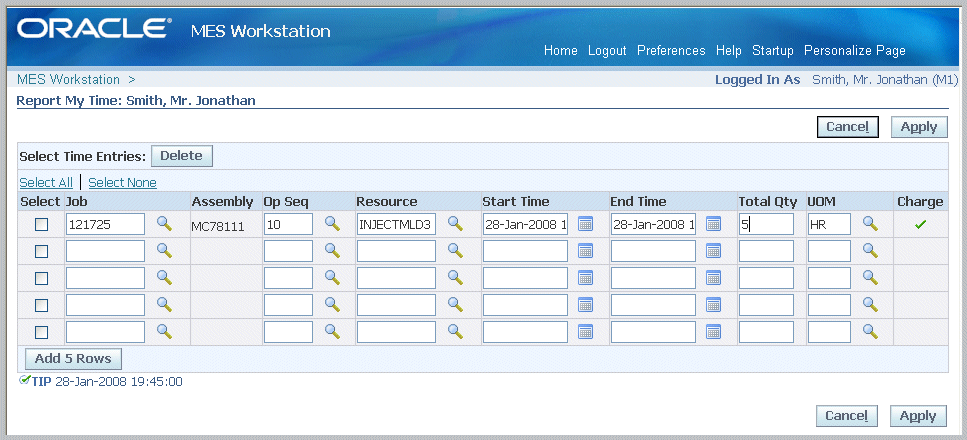
Task: Open Help from header navigation
Action: [728, 51]
